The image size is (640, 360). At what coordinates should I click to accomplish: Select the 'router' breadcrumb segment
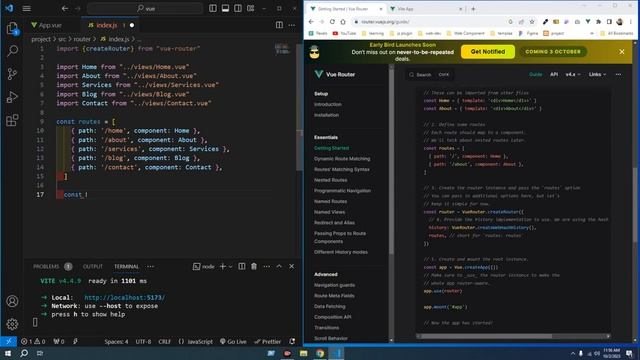click(x=82, y=39)
